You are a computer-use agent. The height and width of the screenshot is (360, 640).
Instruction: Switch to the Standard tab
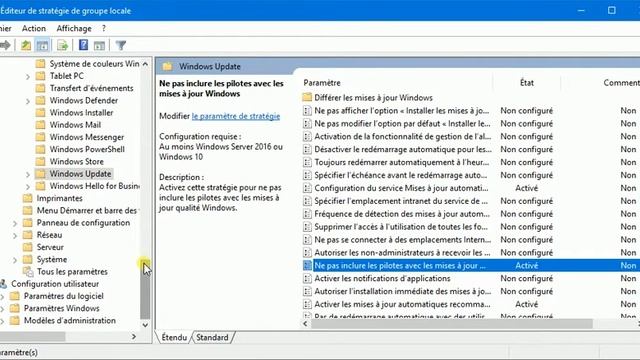pos(212,338)
